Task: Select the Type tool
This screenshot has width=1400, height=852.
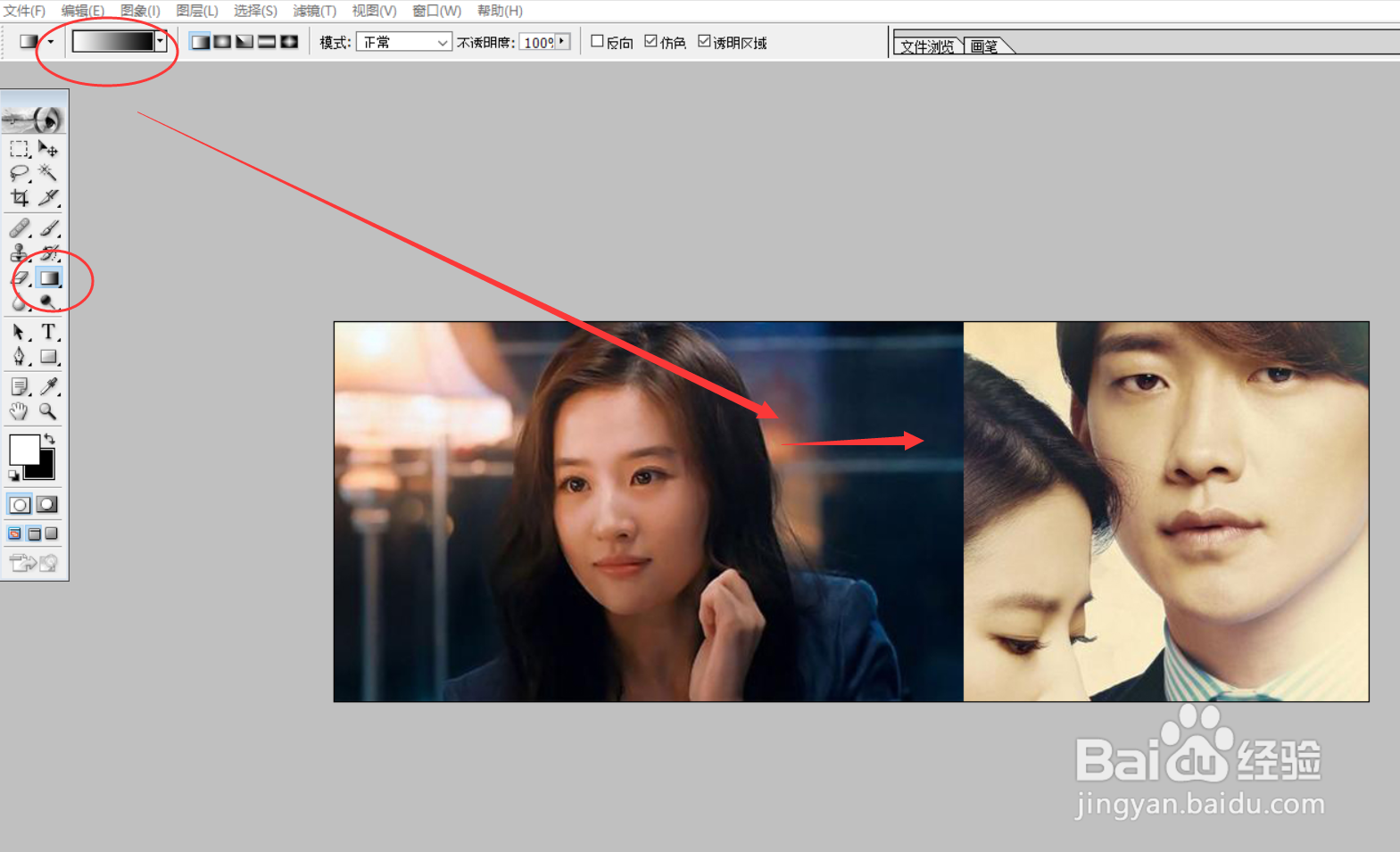Action: coord(48,332)
